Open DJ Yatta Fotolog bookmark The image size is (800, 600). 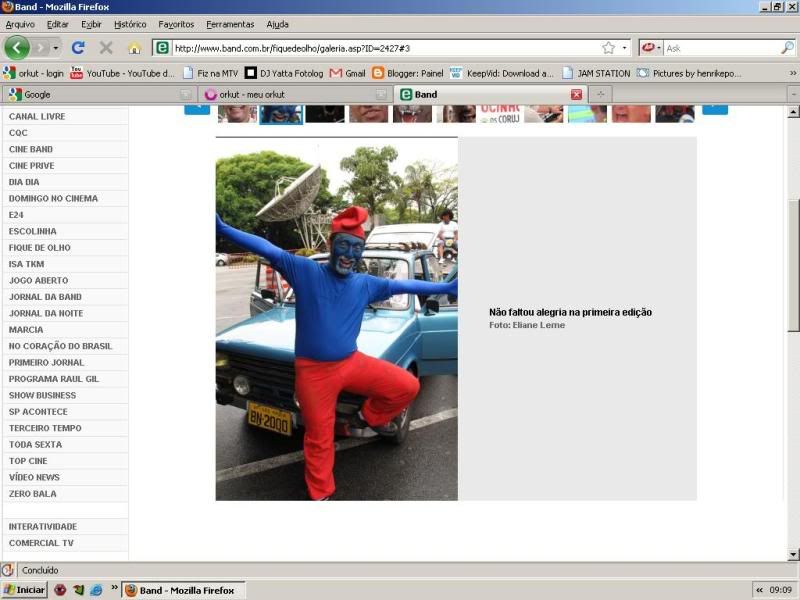coord(284,73)
